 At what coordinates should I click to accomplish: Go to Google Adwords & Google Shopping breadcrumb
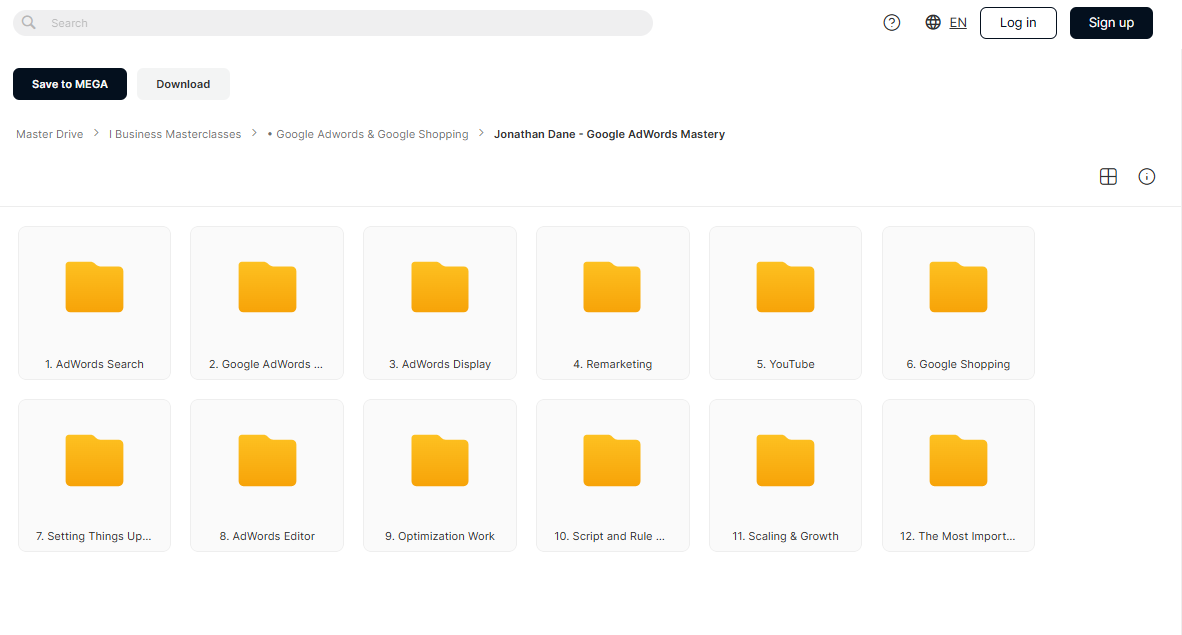click(x=368, y=134)
